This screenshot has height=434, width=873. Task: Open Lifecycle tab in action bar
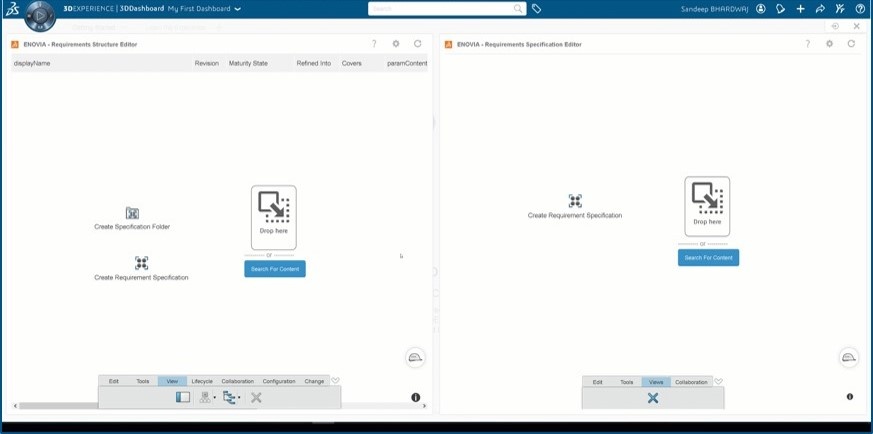[202, 381]
